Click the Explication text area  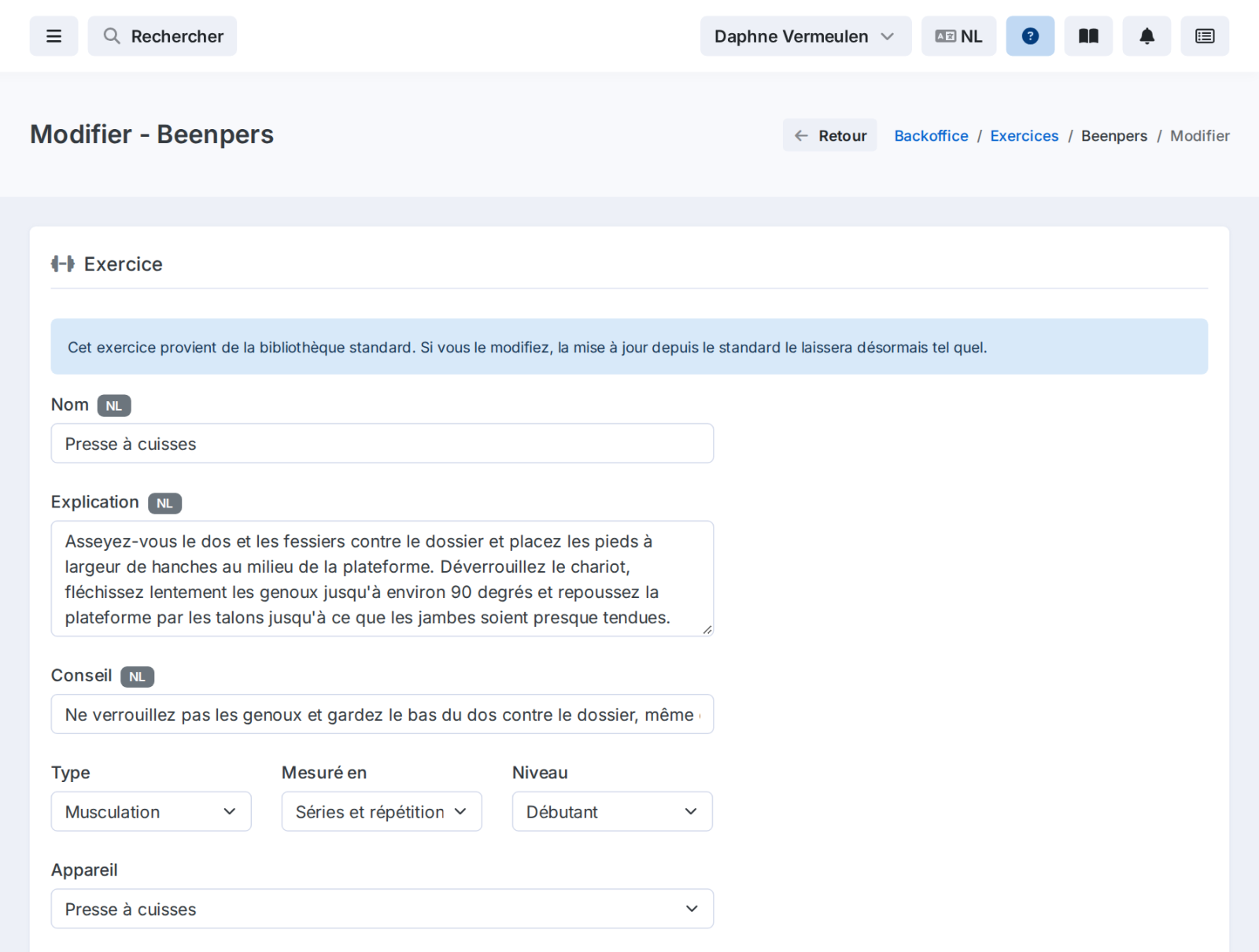382,578
